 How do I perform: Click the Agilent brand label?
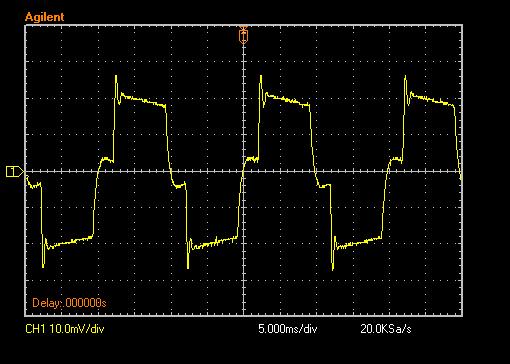[x=45, y=17]
